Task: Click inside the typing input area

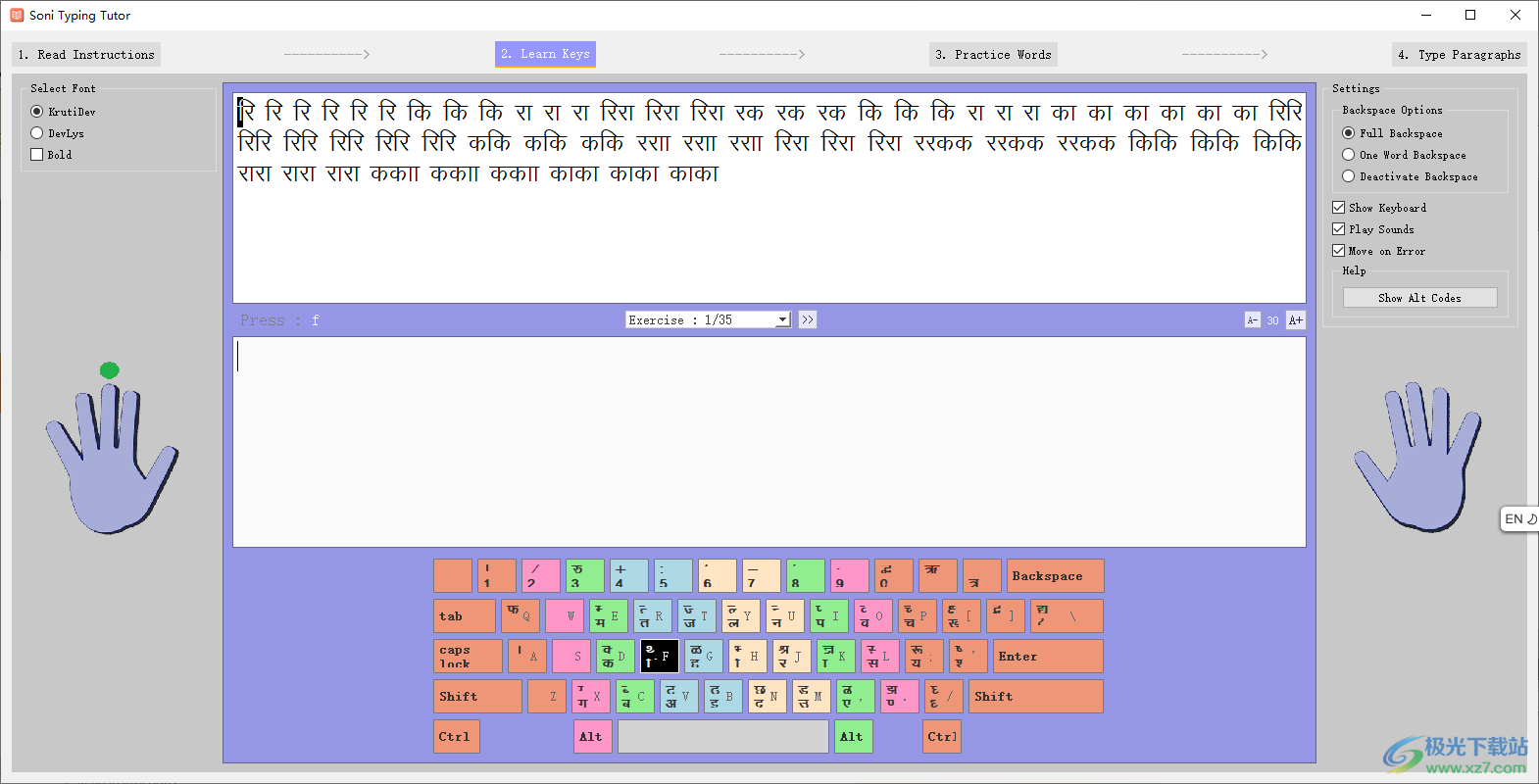Action: tap(769, 442)
